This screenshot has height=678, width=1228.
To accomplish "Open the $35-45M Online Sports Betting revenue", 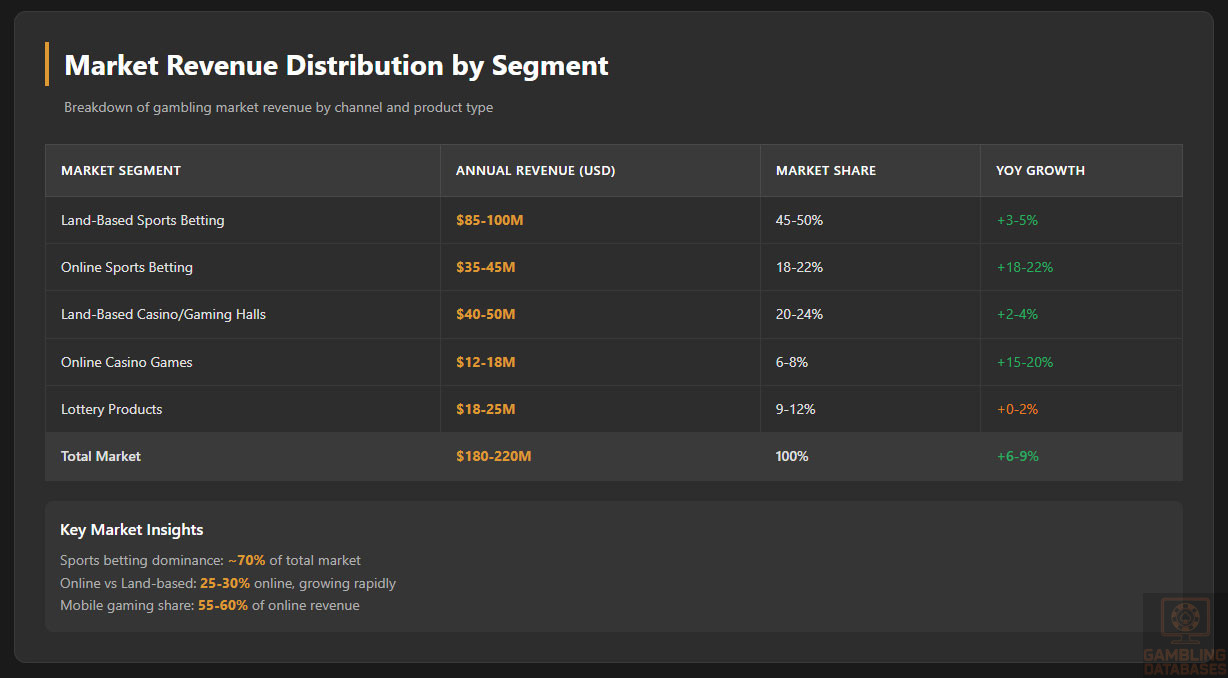I will (486, 267).
